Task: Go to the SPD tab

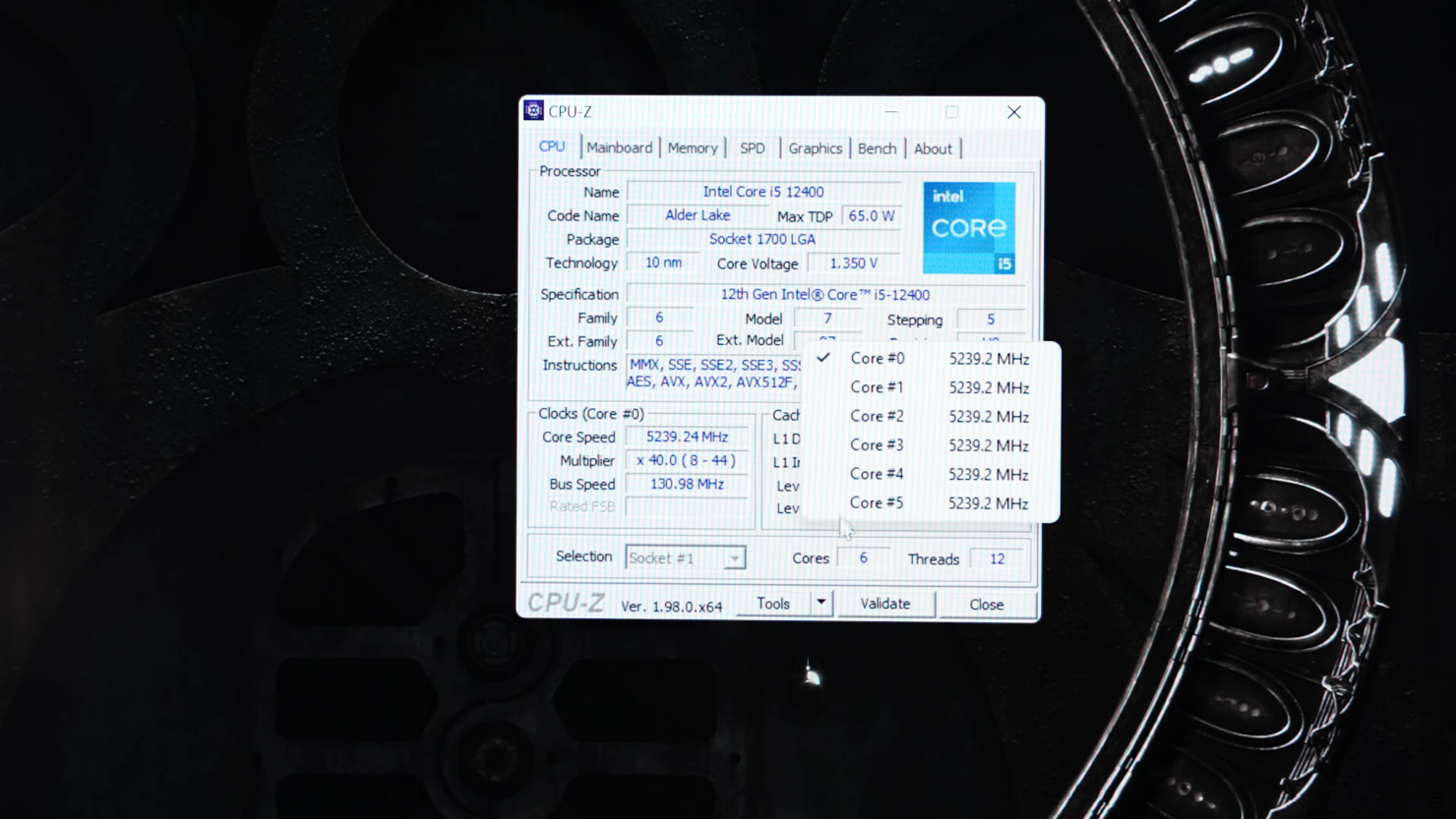Action: point(753,147)
